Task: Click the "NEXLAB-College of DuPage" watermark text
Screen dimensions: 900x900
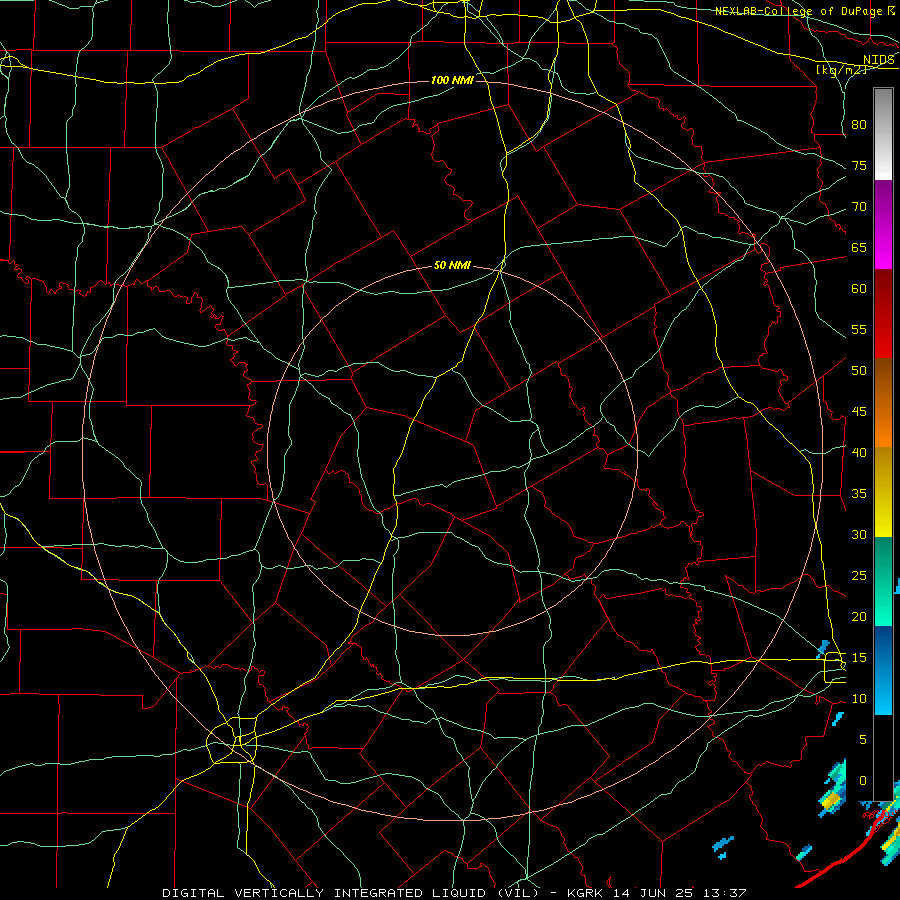Action: (x=798, y=11)
